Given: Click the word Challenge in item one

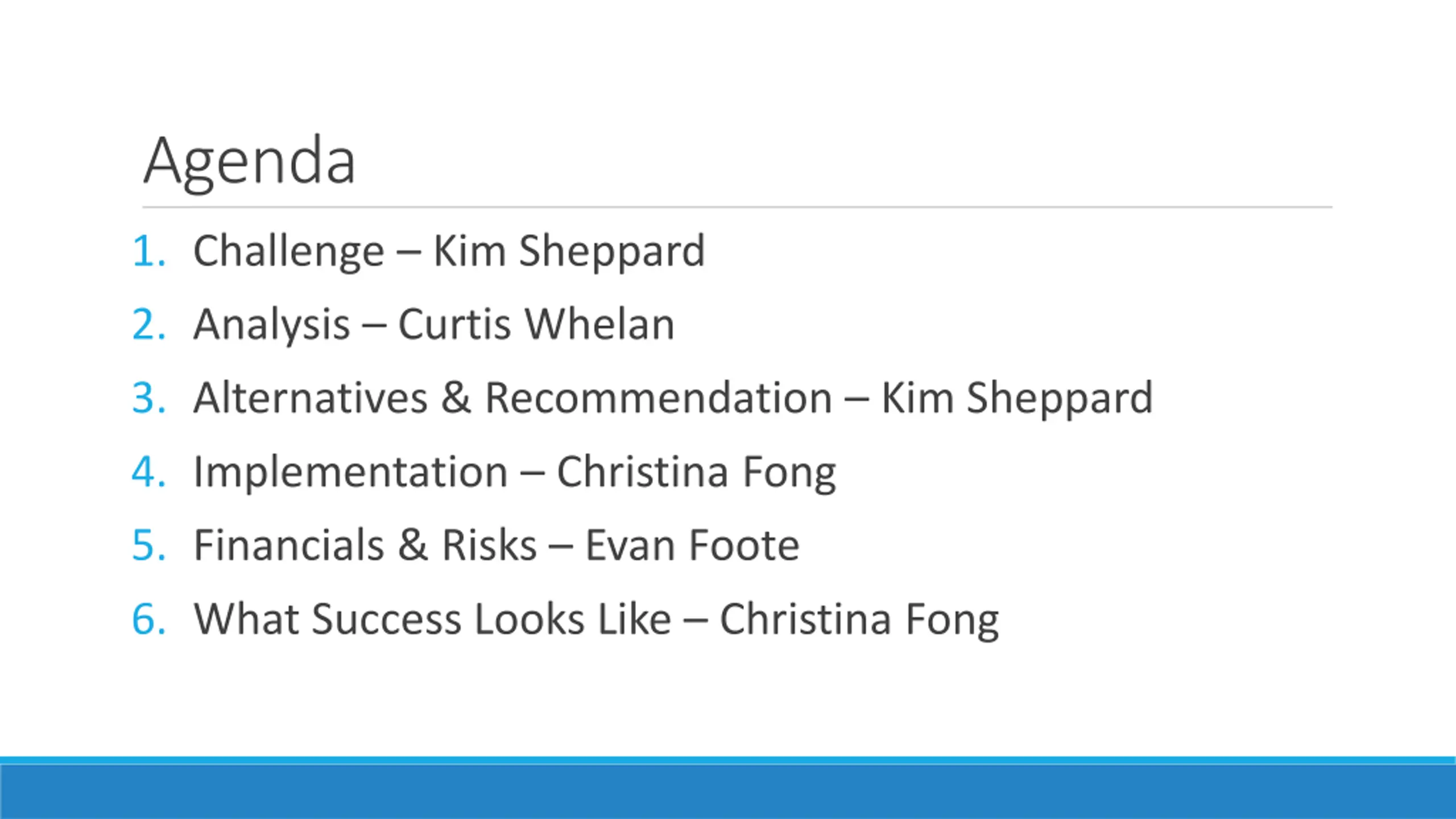Looking at the screenshot, I should pos(289,252).
